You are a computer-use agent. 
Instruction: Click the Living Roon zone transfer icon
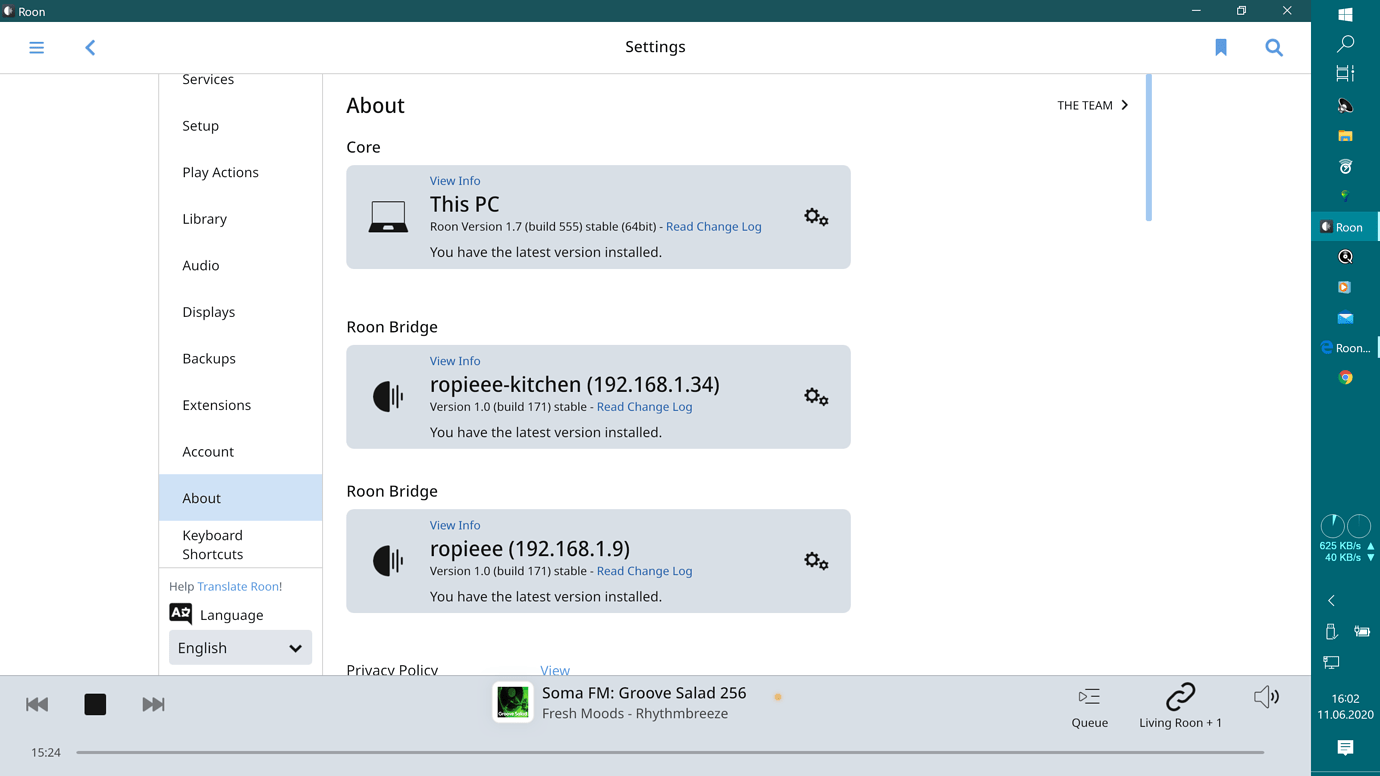coord(1180,694)
